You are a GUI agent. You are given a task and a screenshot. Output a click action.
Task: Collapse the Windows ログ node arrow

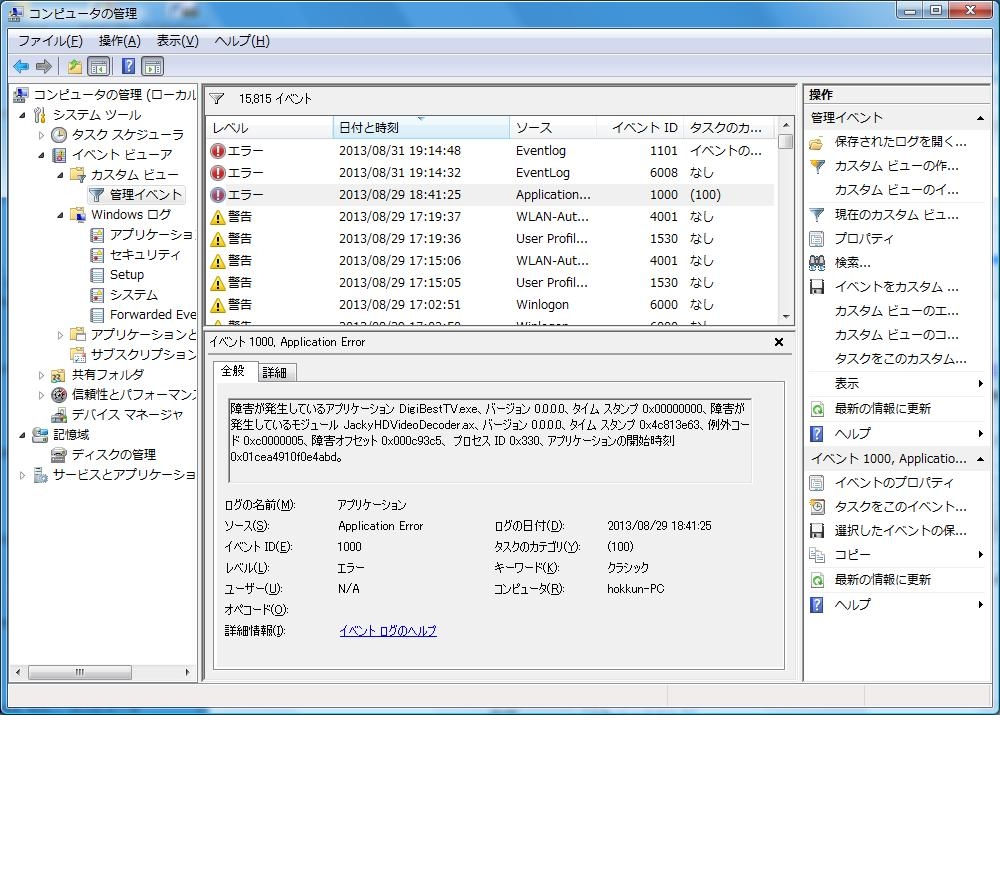point(60,215)
